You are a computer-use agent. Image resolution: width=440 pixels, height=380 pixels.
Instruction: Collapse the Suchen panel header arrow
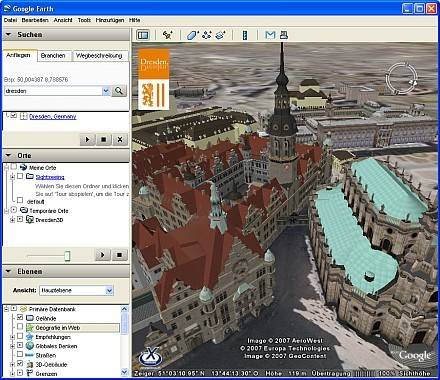pyautogui.click(x=9, y=34)
